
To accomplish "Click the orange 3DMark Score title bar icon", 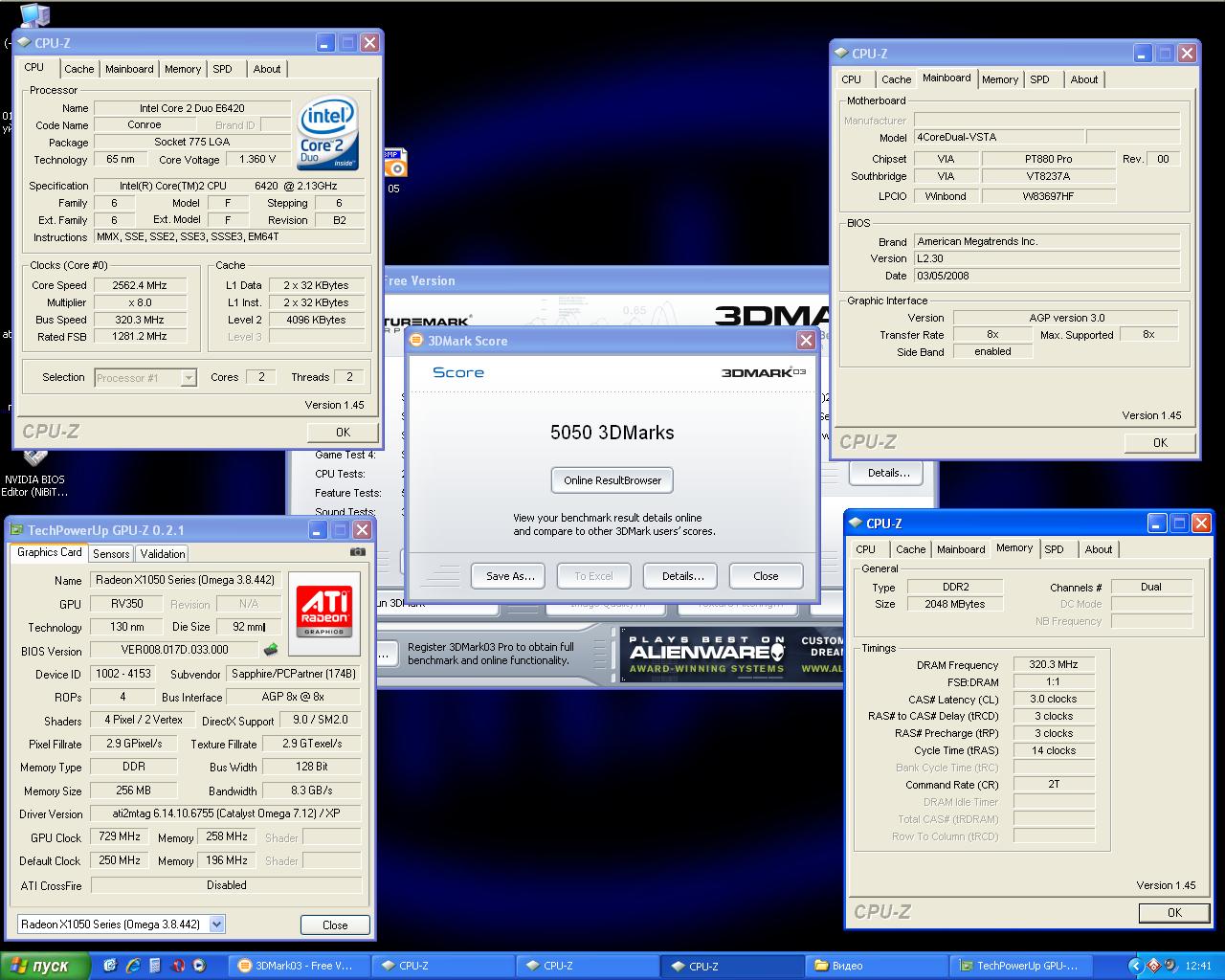I will pos(416,340).
